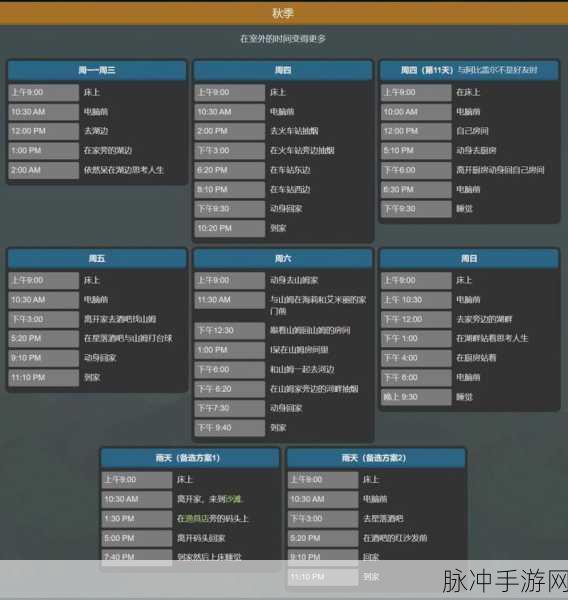Image resolution: width=568 pixels, height=600 pixels.
Task: Click the 5:10 PM time cell
Action: (416, 151)
